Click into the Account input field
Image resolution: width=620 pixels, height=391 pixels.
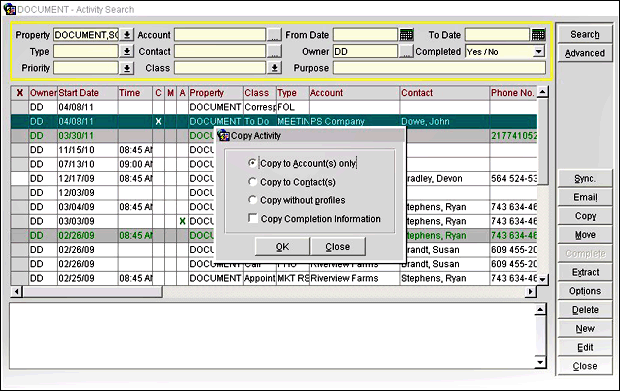coord(220,35)
